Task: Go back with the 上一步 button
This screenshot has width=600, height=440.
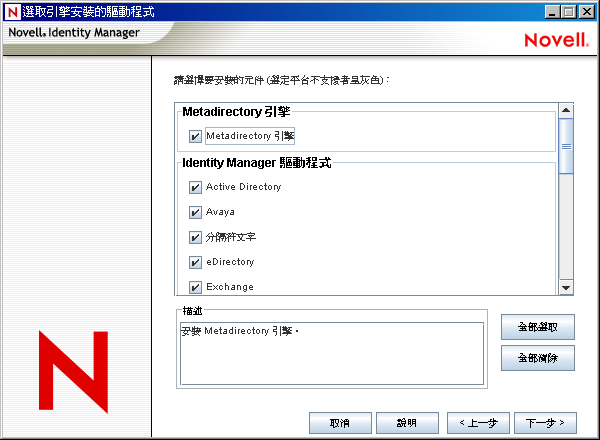Action: pos(478,423)
